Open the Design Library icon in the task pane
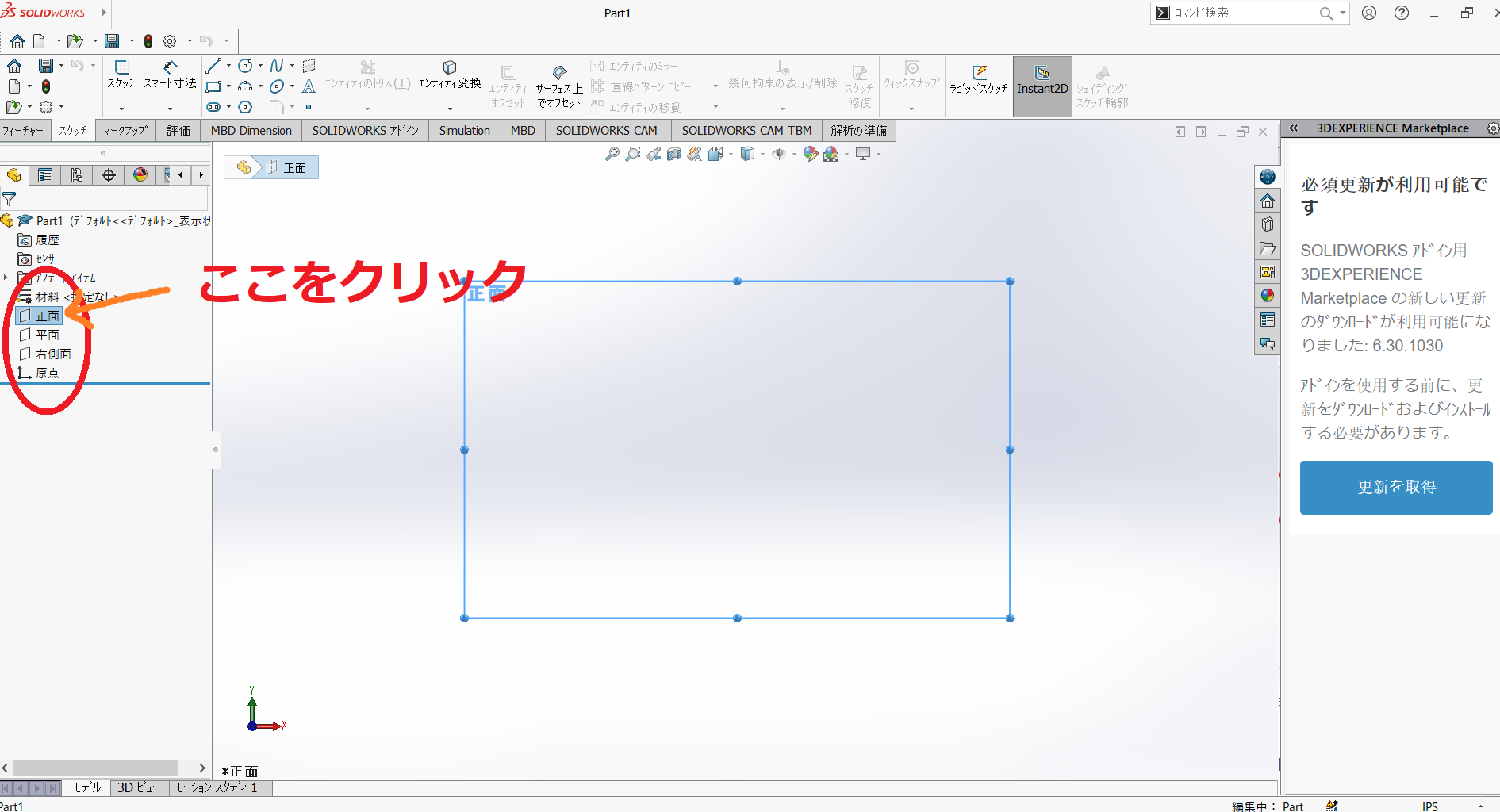Viewport: 1500px width, 812px height. pos(1268,224)
